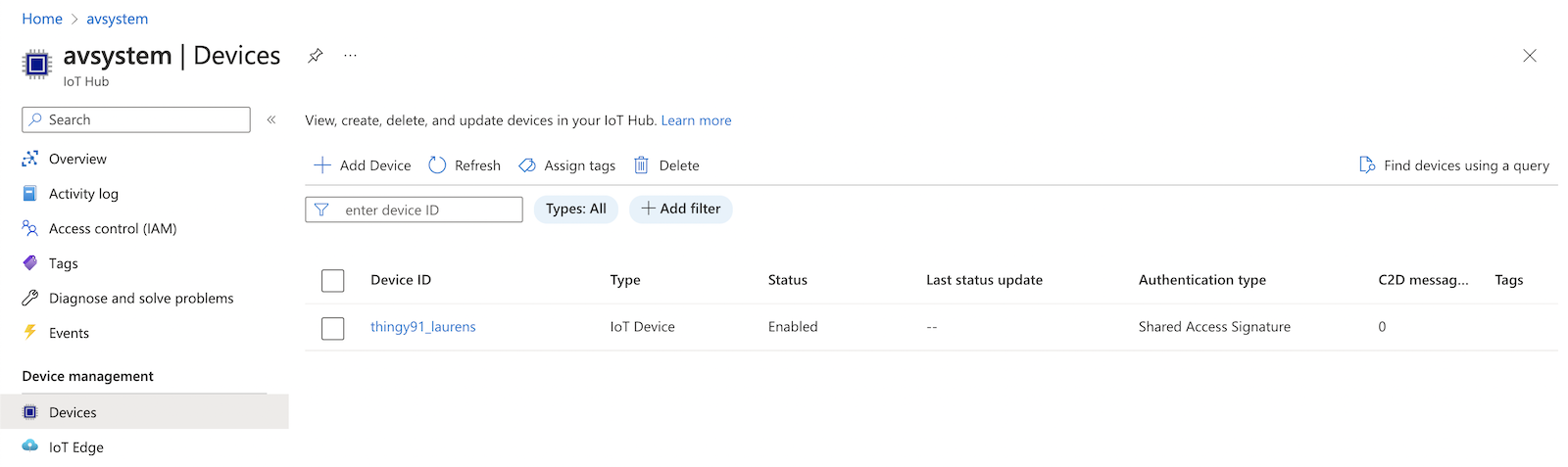1568x467 pixels.
Task: Click the Tags column header in table
Action: [x=1509, y=280]
